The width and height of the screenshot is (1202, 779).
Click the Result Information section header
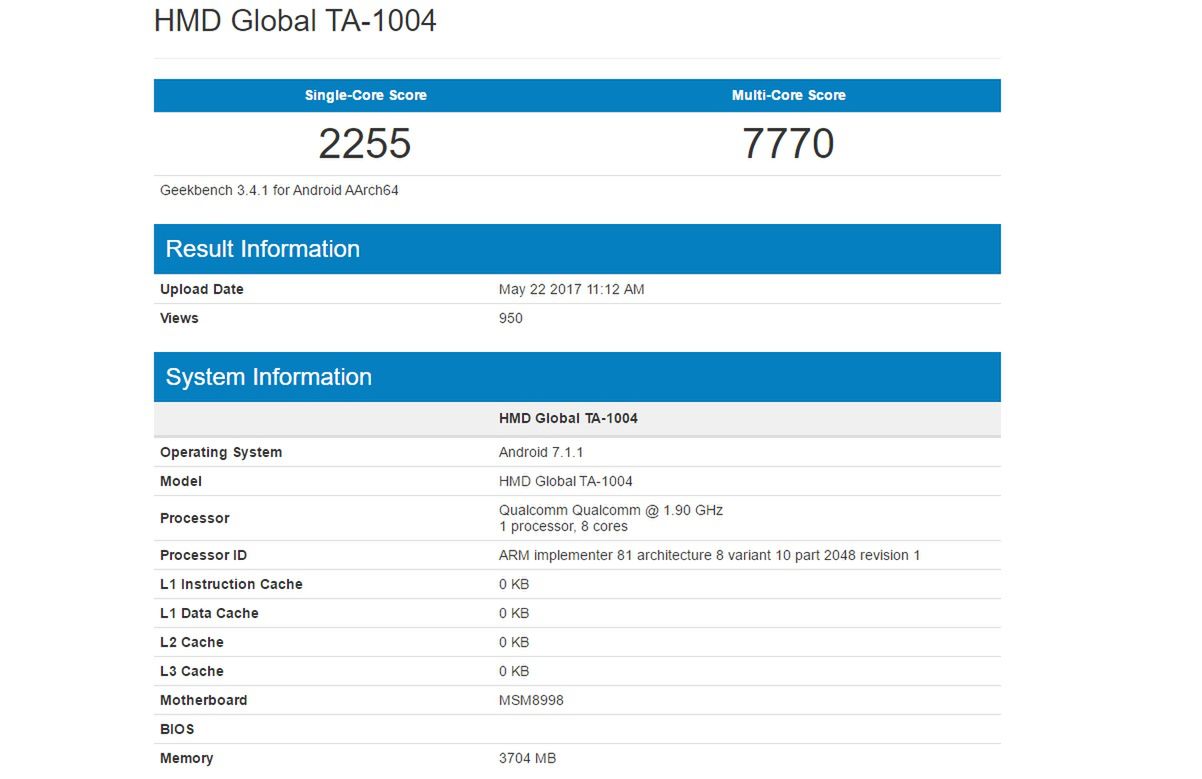point(577,249)
